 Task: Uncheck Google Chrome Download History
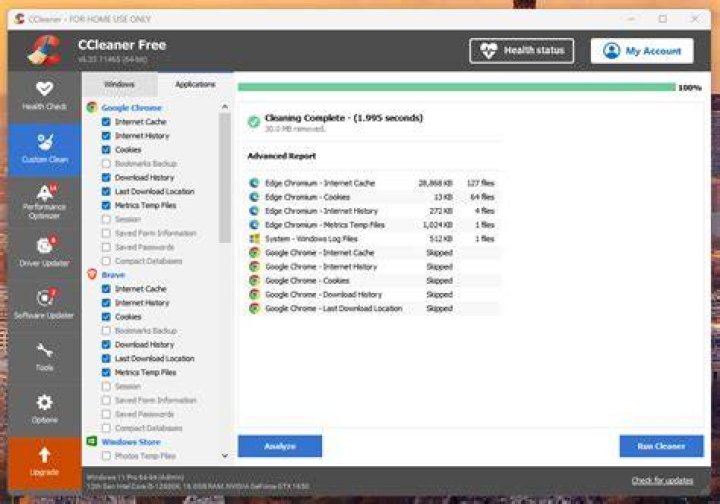[106, 178]
